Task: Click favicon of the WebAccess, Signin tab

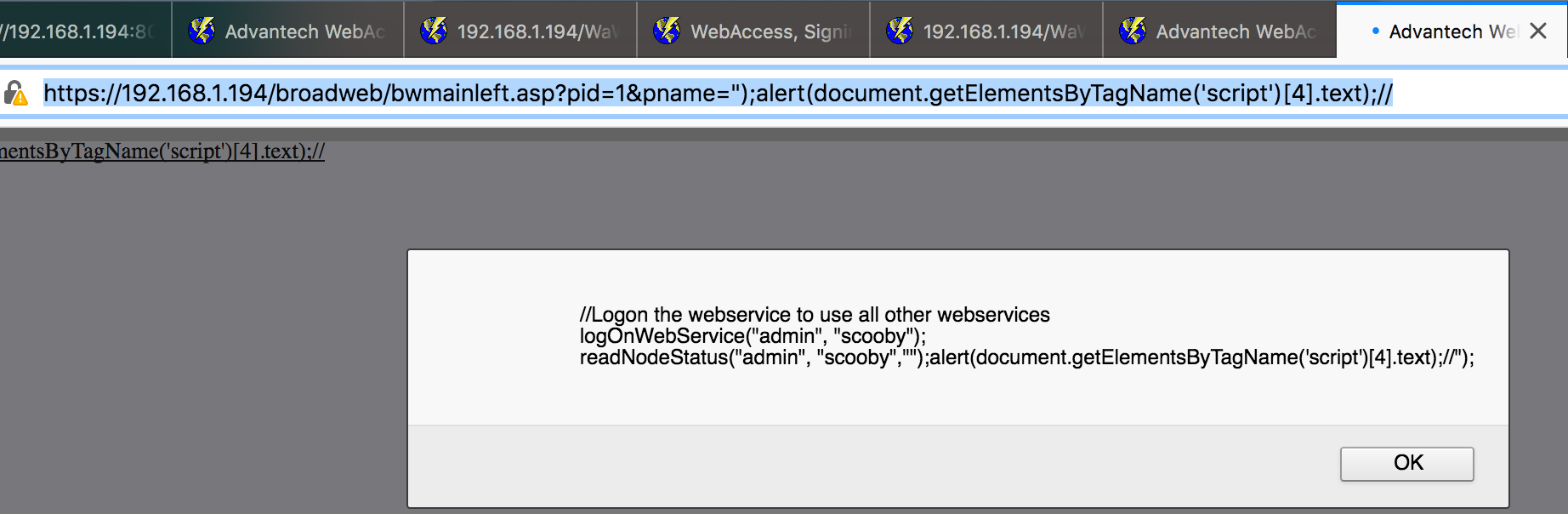Action: [667, 31]
